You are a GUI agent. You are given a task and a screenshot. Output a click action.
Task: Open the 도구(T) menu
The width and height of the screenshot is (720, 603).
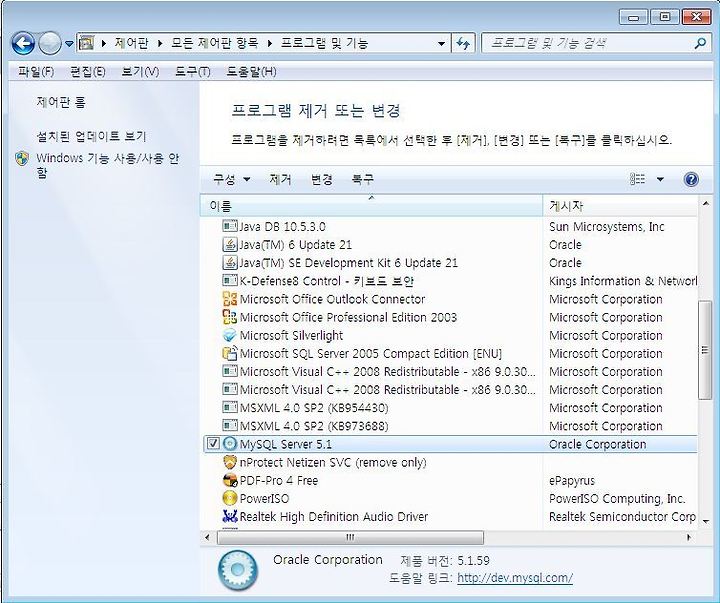[193, 72]
